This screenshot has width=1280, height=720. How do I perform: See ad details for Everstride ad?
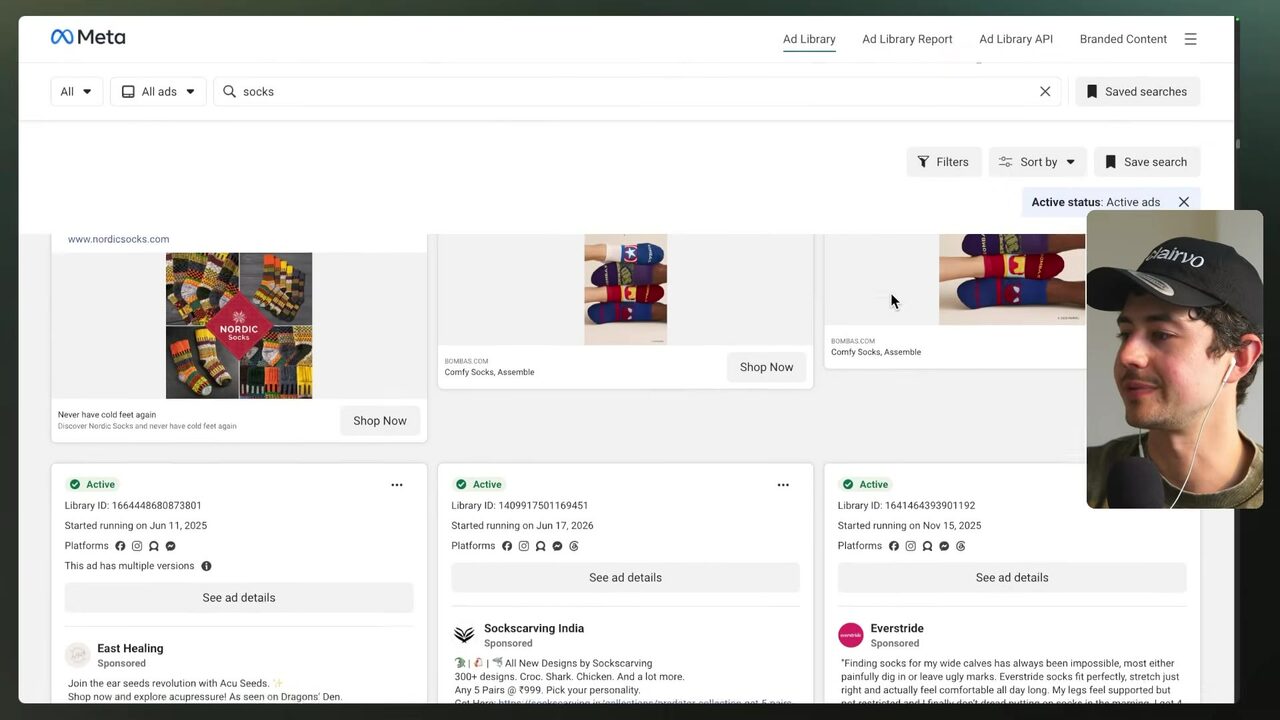point(1012,578)
